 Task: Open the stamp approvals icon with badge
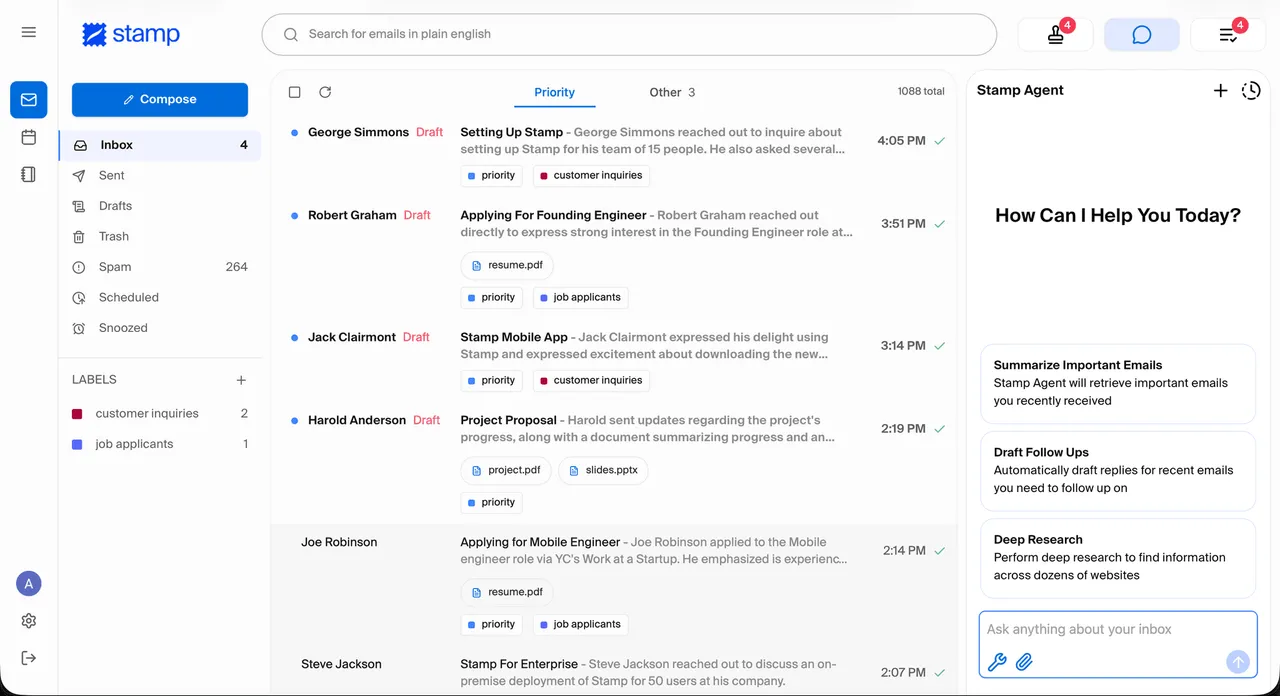[x=1055, y=35]
